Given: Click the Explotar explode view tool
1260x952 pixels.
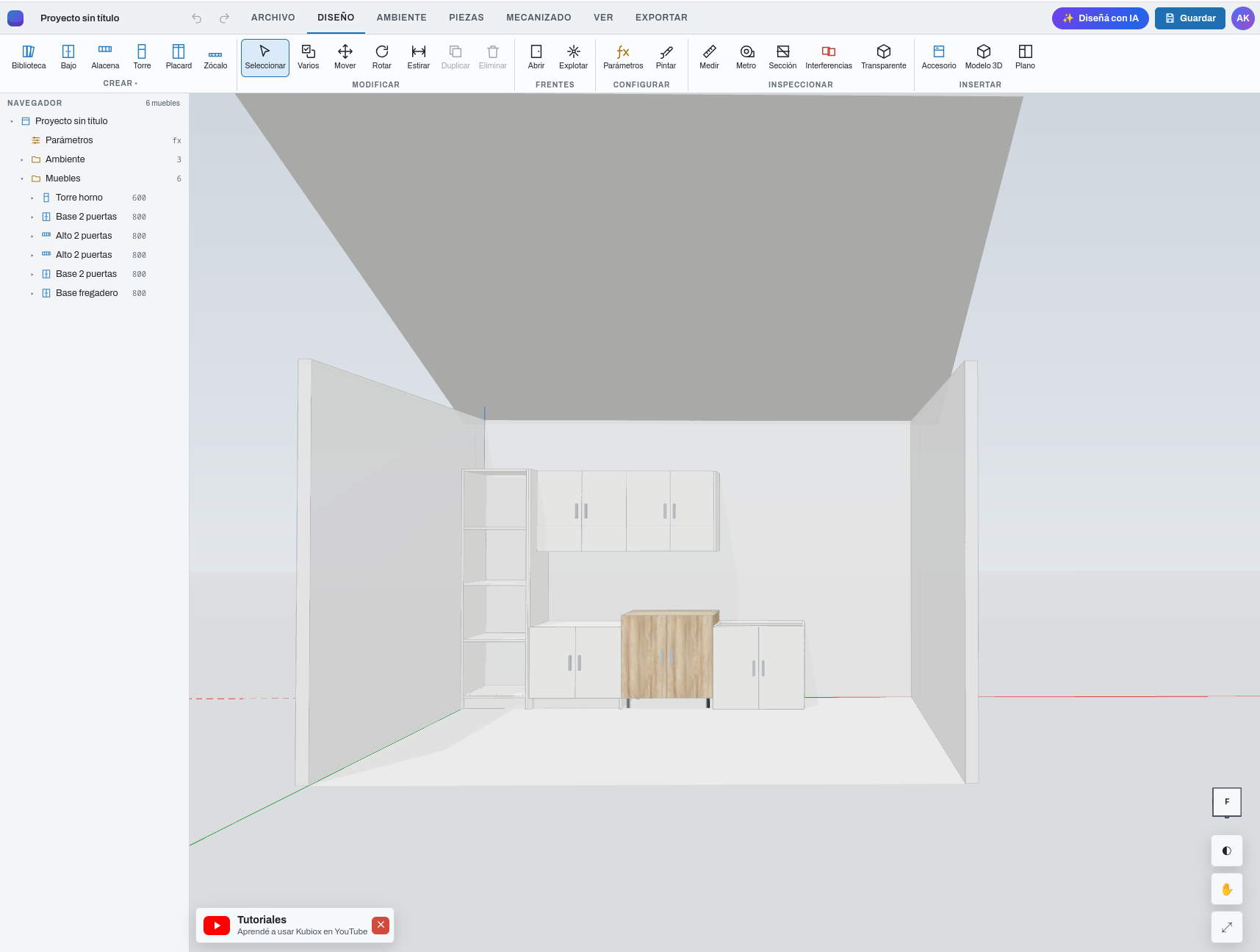Looking at the screenshot, I should [574, 57].
